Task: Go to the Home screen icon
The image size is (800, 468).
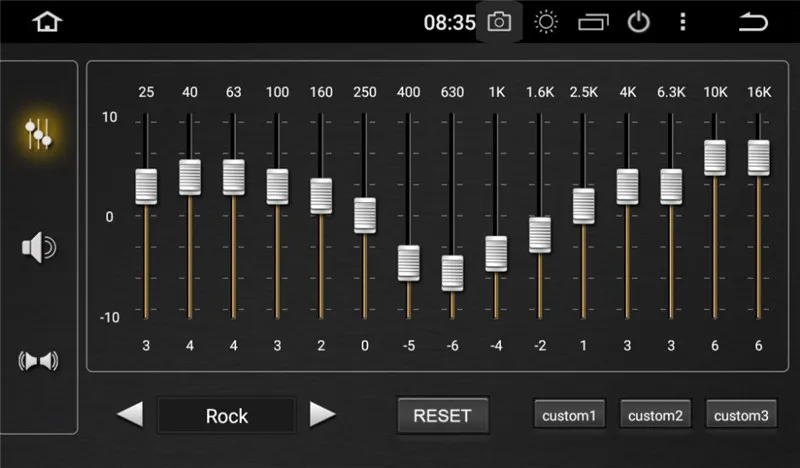Action: [x=47, y=22]
